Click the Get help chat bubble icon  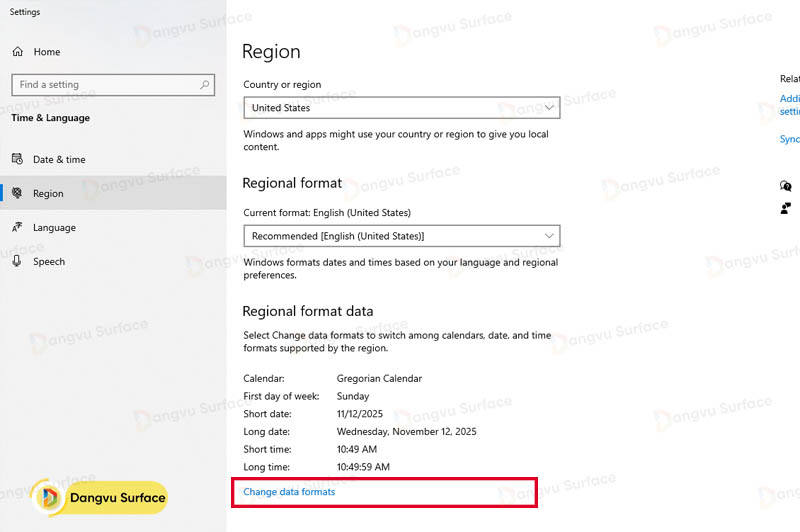[x=786, y=186]
